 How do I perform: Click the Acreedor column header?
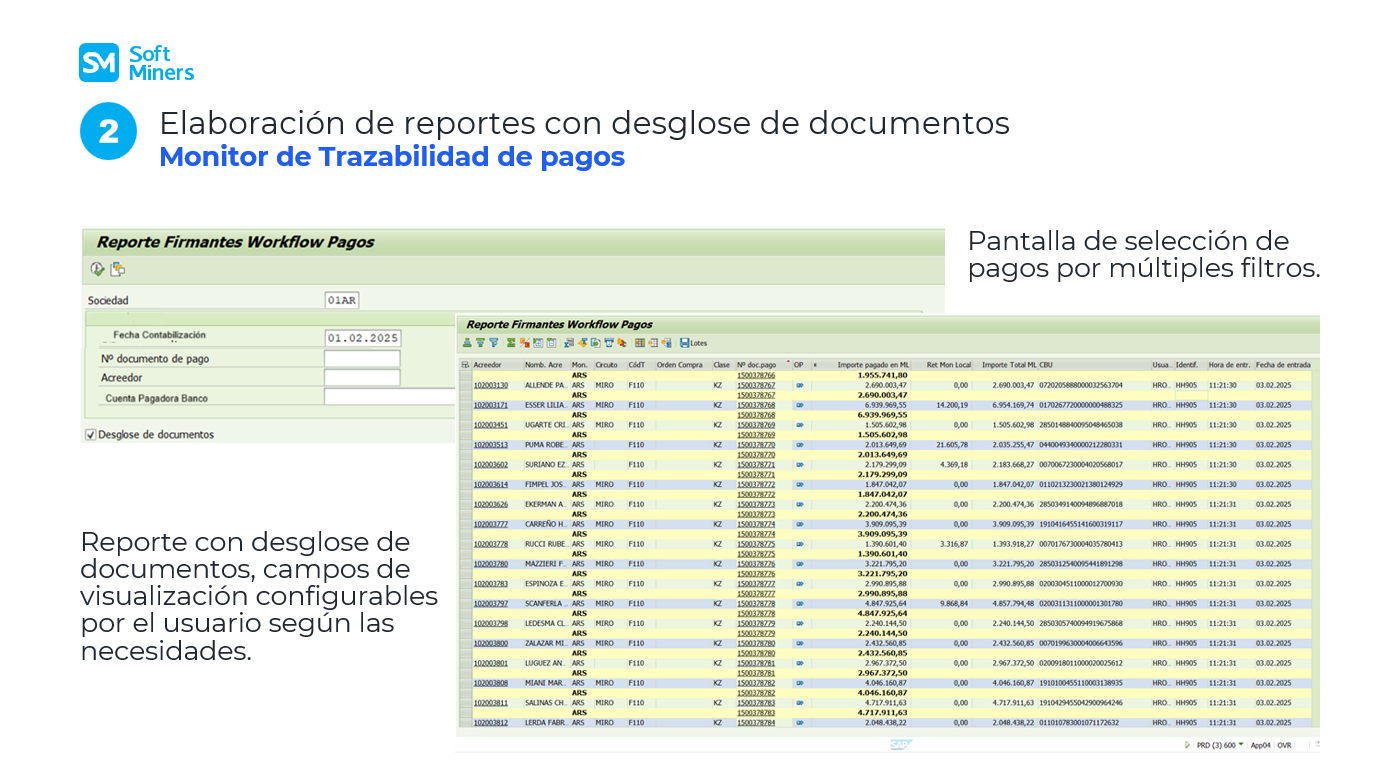click(x=488, y=365)
